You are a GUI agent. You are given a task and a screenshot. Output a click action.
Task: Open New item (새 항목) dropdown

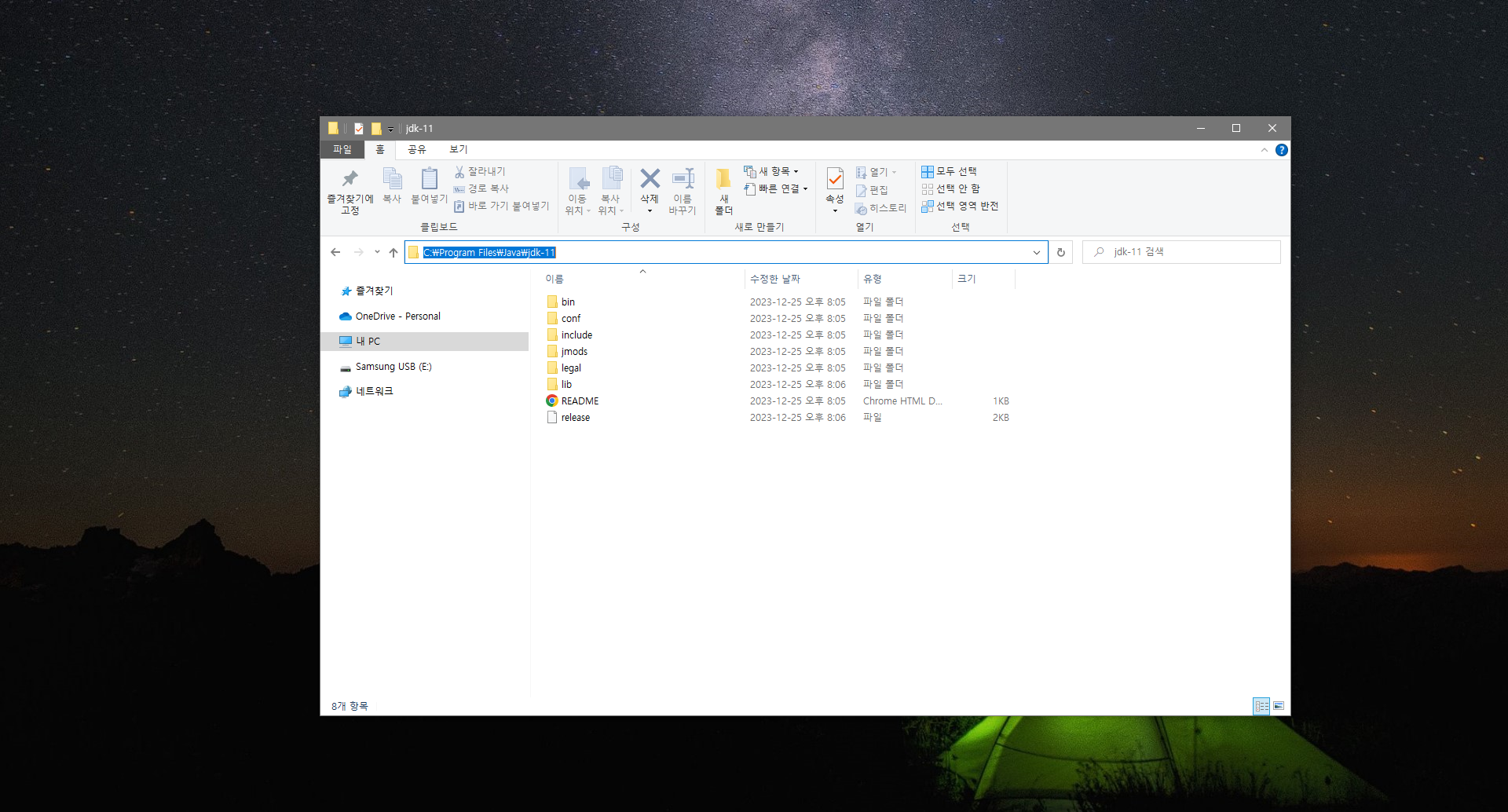pos(771,171)
